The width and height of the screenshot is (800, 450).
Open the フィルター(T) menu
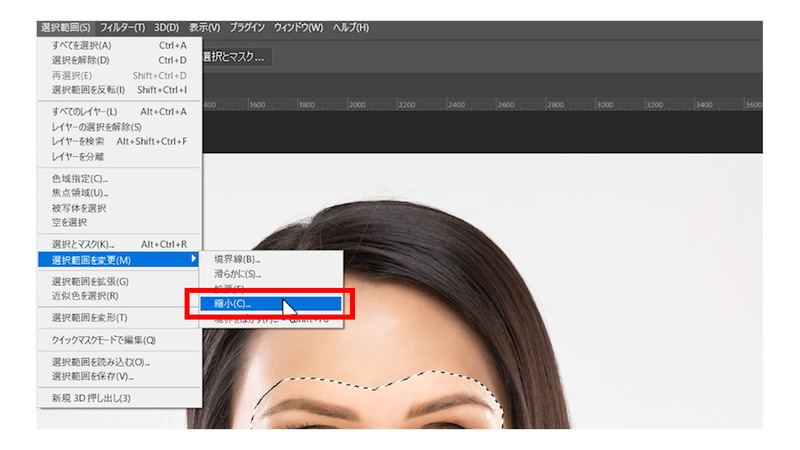point(122,28)
